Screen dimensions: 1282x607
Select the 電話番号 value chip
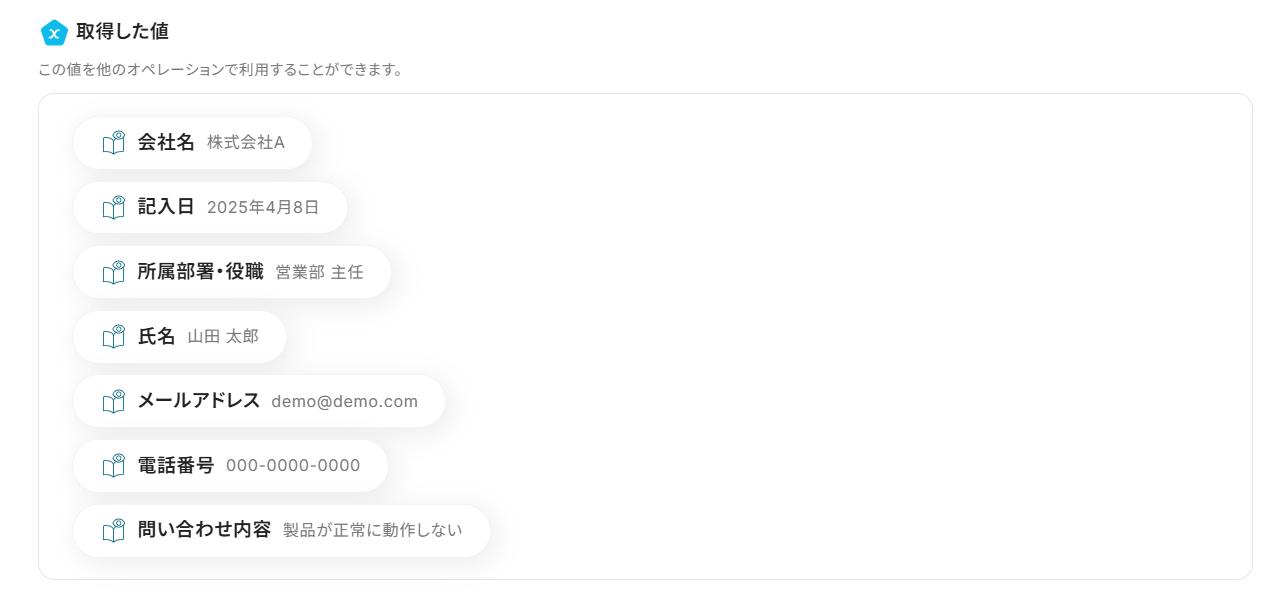pos(175,465)
